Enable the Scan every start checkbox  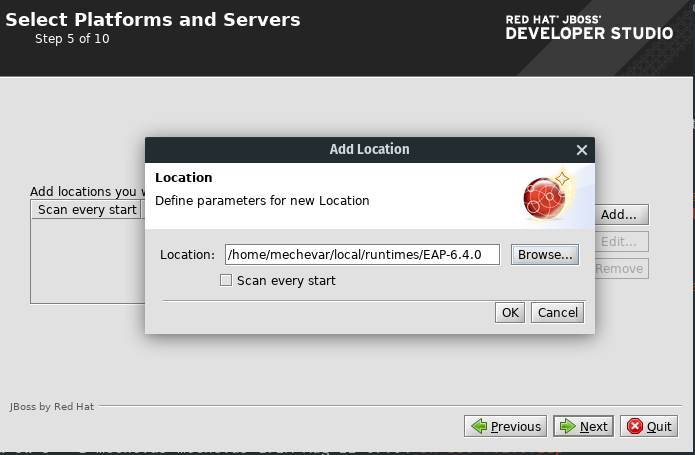(226, 280)
